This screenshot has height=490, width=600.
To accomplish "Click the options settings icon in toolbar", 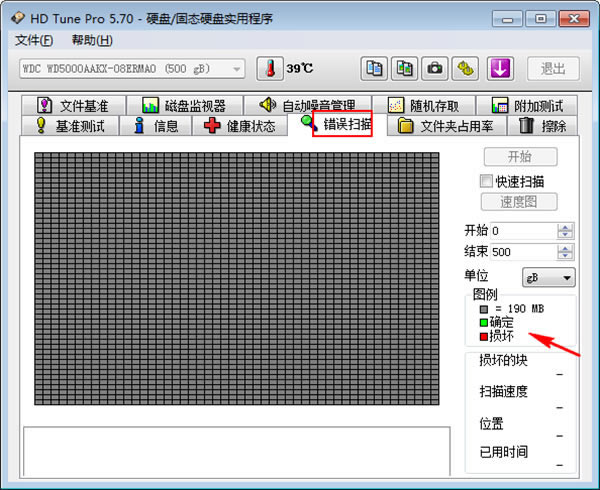I will click(x=466, y=68).
